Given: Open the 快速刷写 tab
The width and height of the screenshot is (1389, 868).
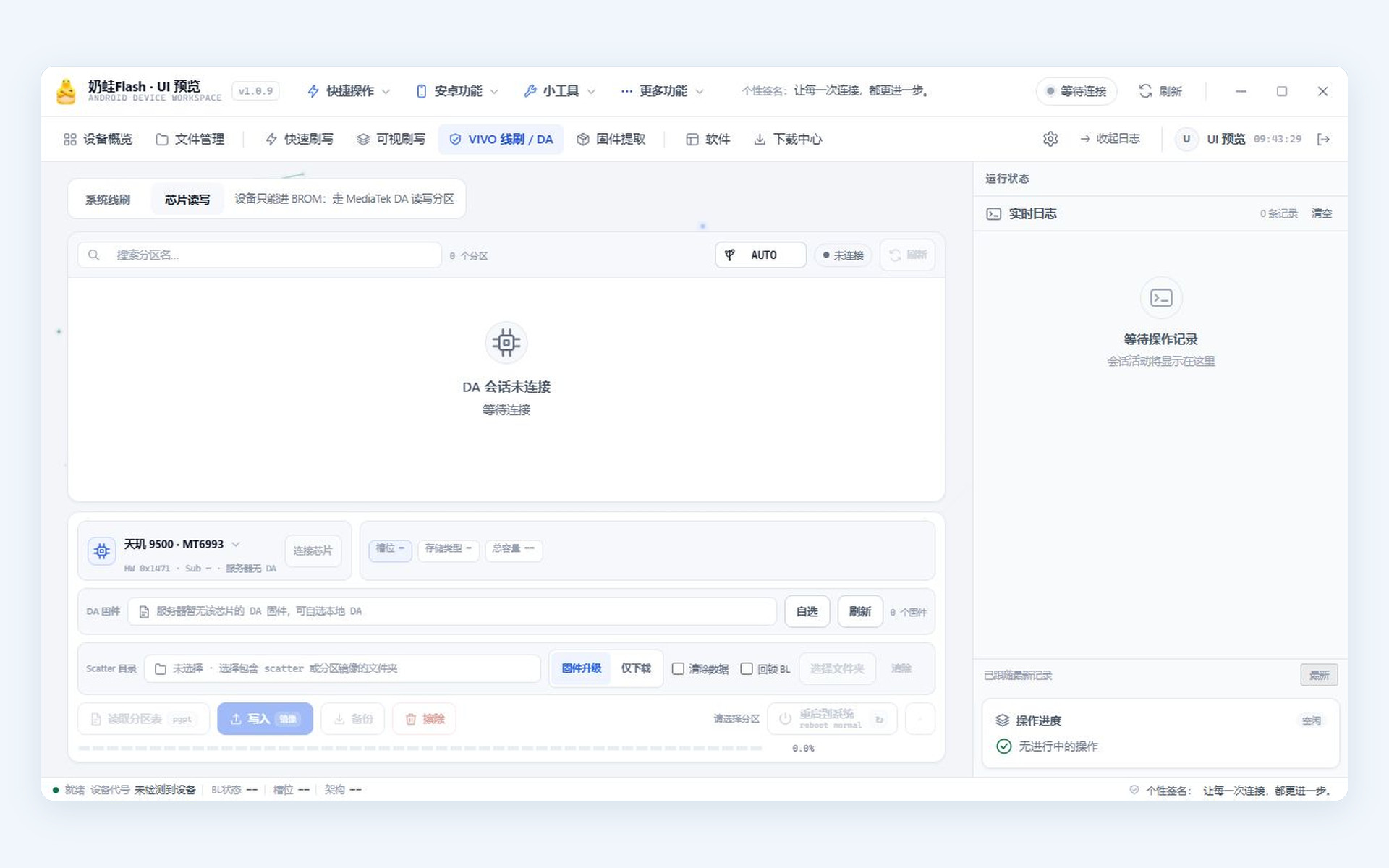Looking at the screenshot, I should (x=299, y=139).
